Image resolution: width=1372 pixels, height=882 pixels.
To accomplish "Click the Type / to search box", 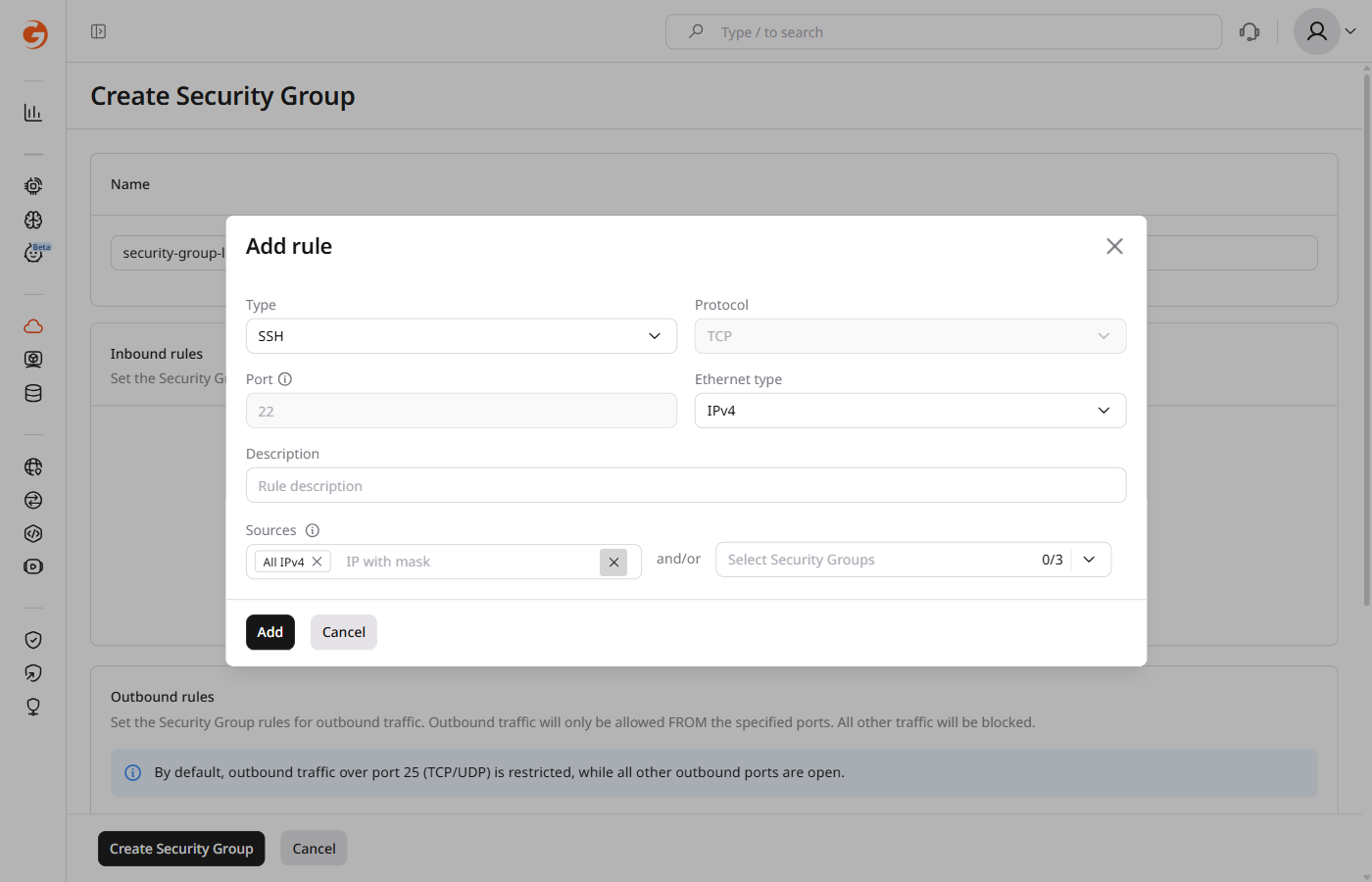I will (944, 31).
